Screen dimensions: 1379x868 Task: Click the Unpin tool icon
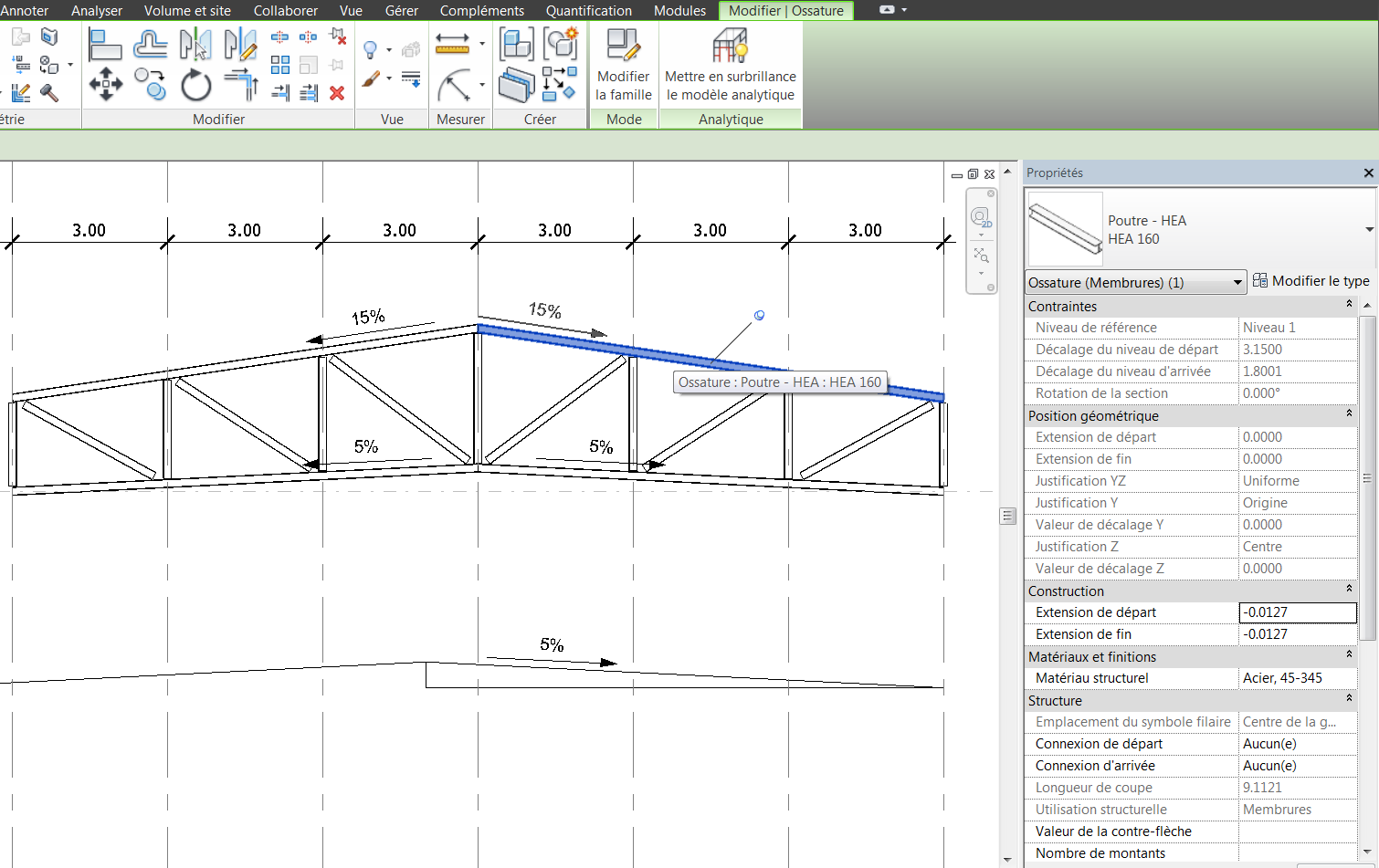[x=337, y=37]
